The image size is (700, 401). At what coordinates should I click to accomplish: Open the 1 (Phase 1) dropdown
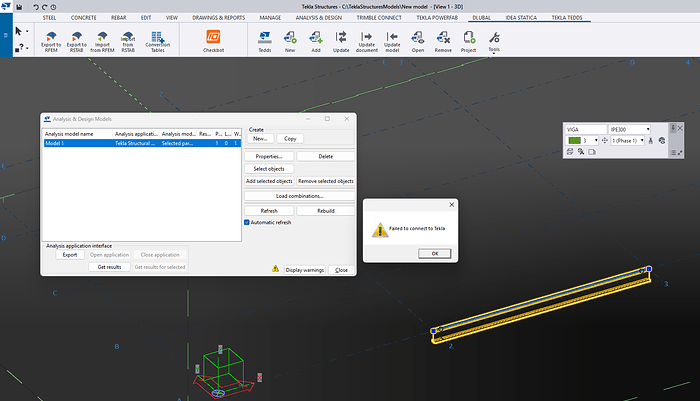pyautogui.click(x=642, y=141)
